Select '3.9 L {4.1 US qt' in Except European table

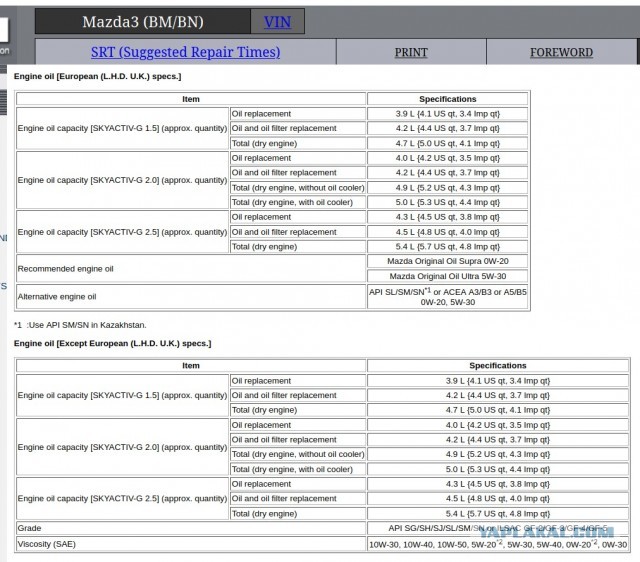coord(498,381)
